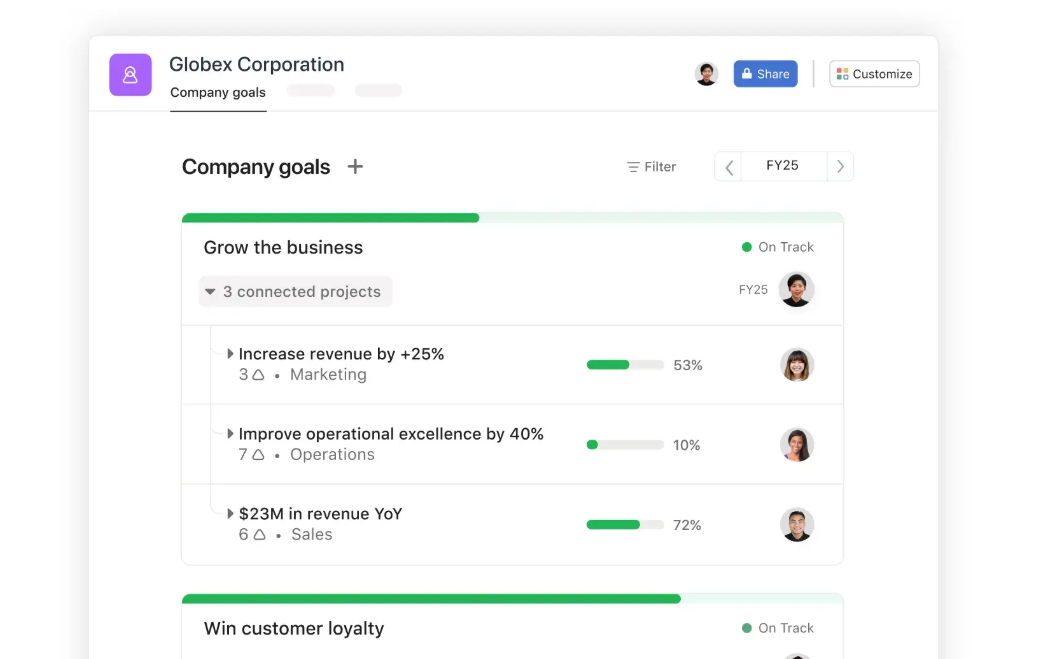The image size is (1057, 659).
Task: Open the Customize panel
Action: [x=874, y=74]
